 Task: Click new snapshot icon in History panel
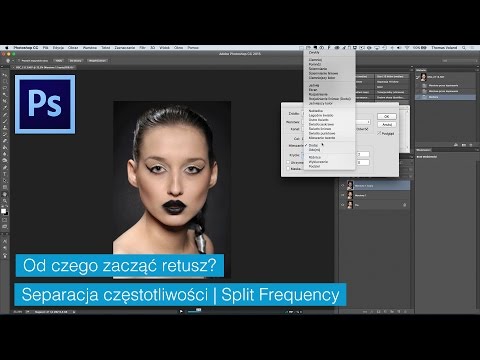pyautogui.click(x=463, y=145)
